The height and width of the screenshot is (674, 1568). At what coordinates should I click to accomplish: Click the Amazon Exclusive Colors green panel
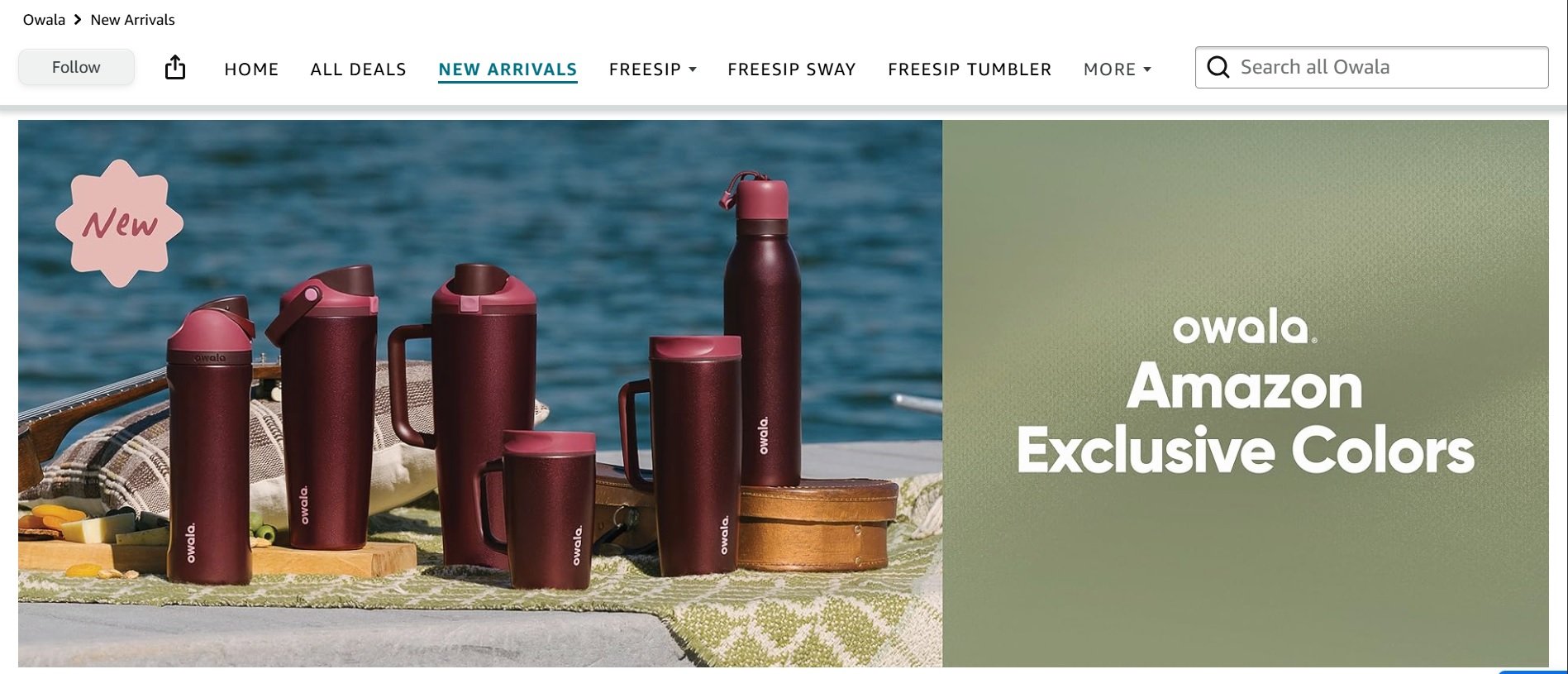[1246, 393]
